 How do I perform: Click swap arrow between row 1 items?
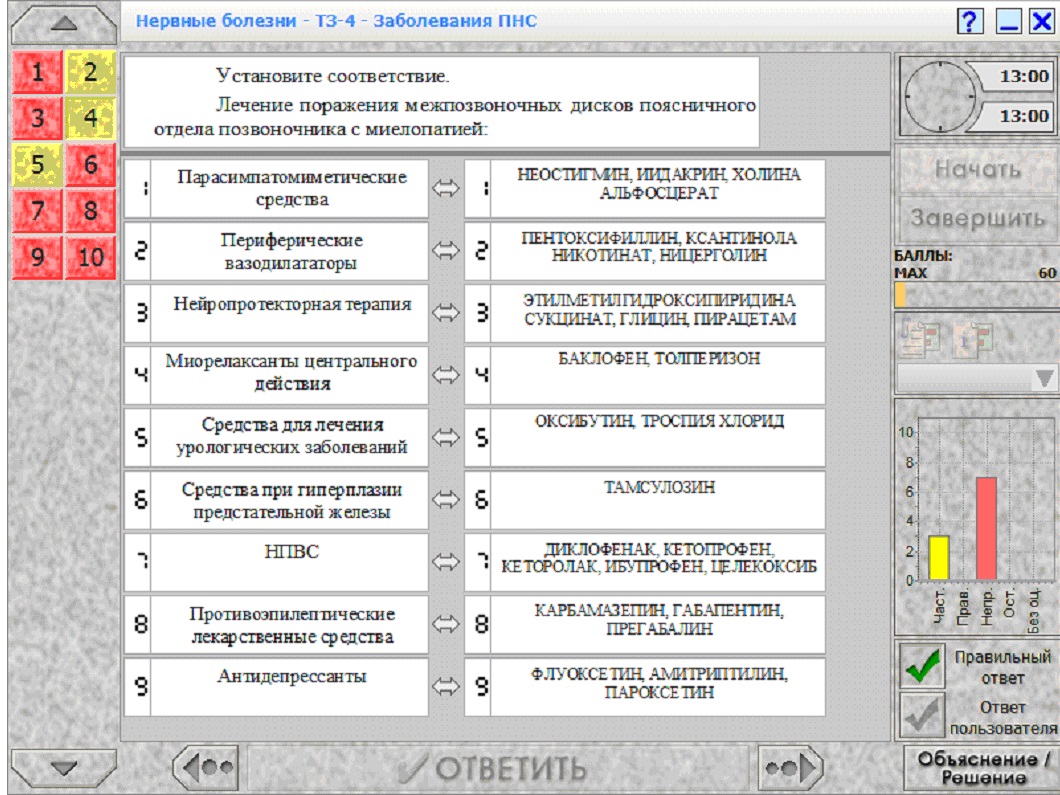point(445,189)
